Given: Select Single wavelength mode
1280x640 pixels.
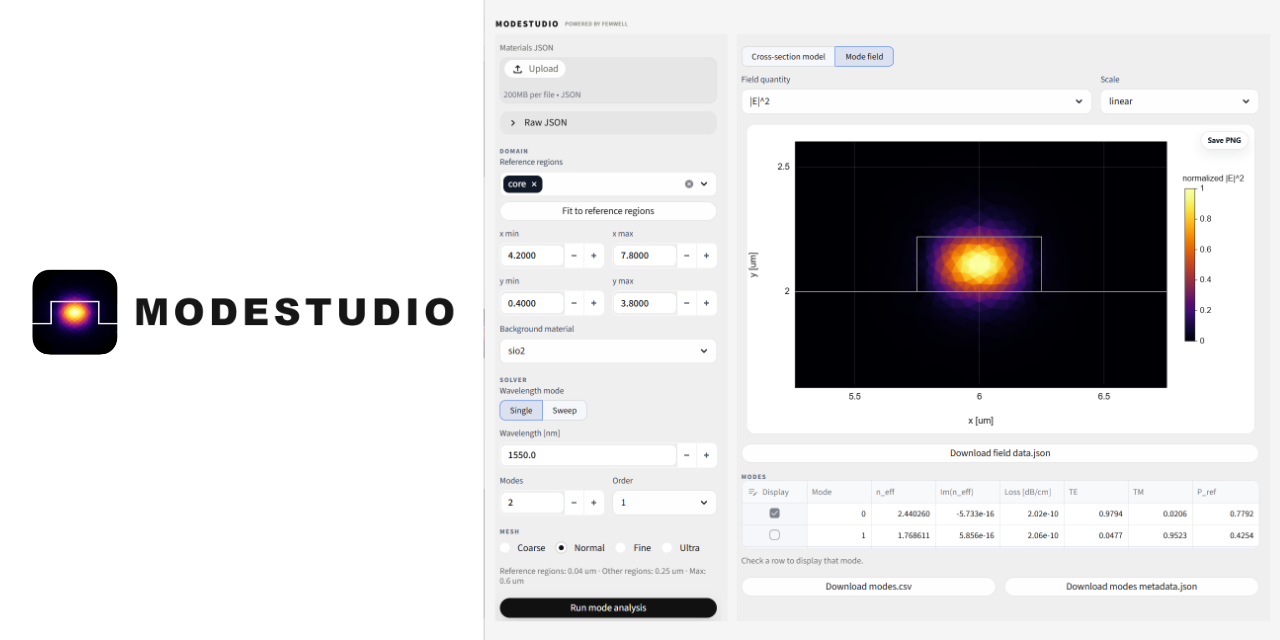Looking at the screenshot, I should (521, 410).
